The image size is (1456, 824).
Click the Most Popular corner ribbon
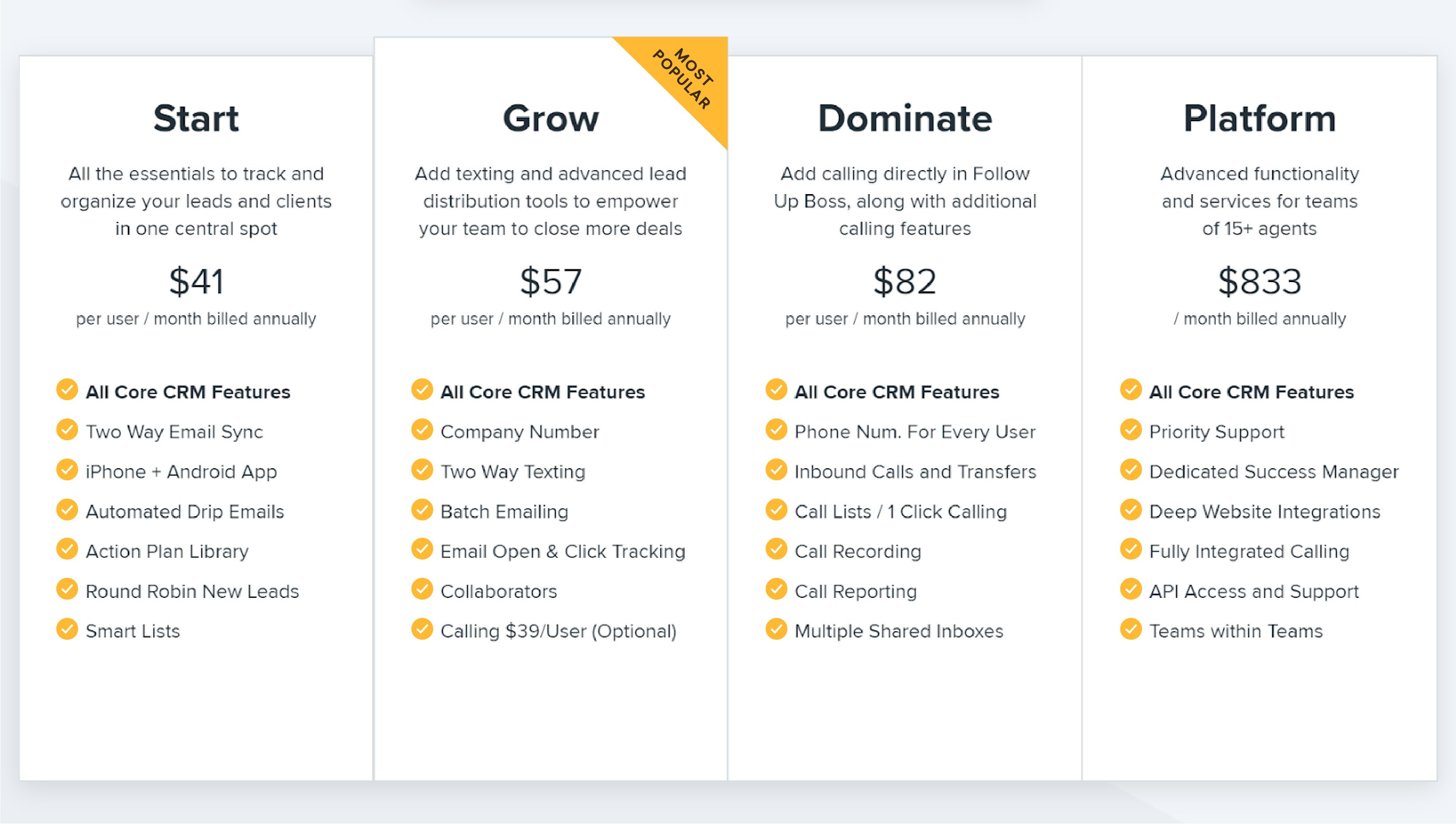pos(682,79)
